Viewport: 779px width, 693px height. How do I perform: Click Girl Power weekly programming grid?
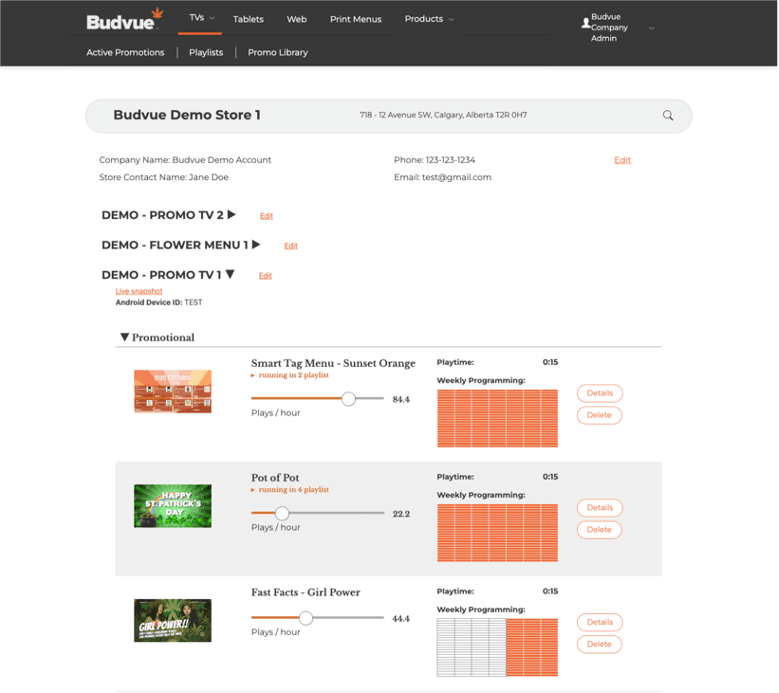click(x=497, y=647)
